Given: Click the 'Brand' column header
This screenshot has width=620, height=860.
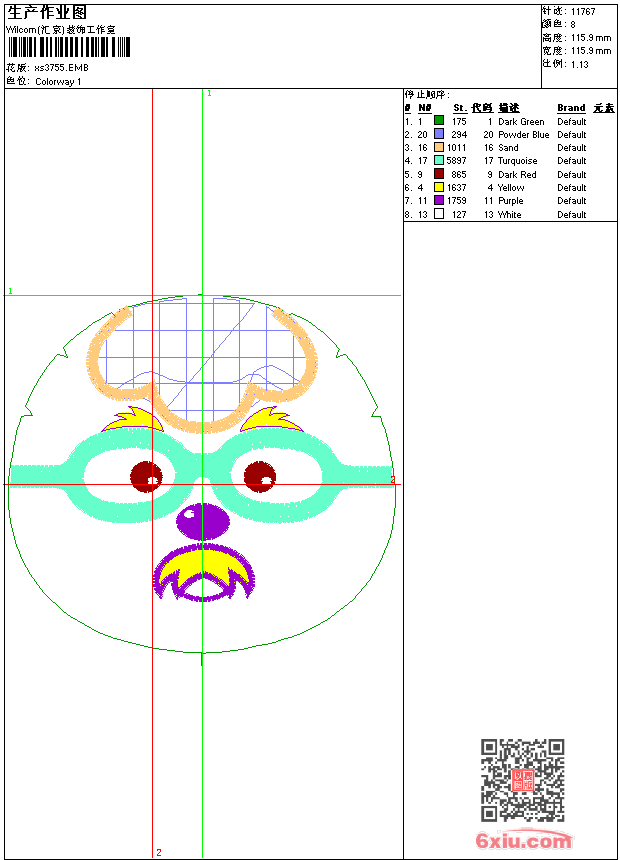Looking at the screenshot, I should tap(571, 108).
